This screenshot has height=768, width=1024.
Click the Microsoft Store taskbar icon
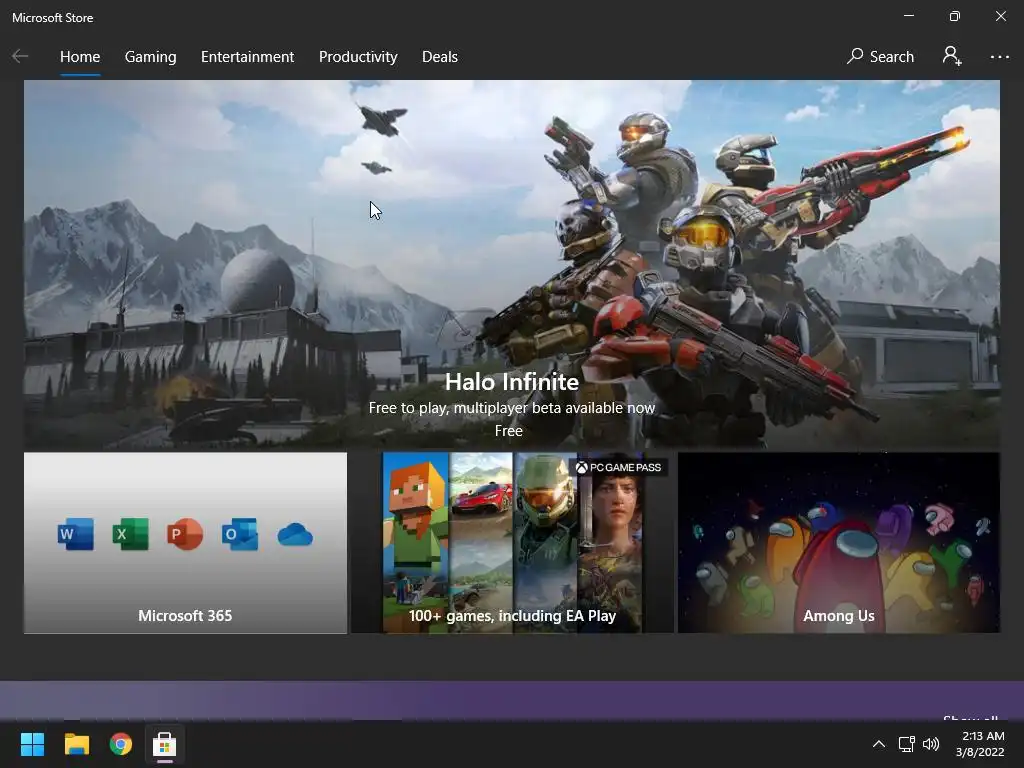pyautogui.click(x=165, y=744)
